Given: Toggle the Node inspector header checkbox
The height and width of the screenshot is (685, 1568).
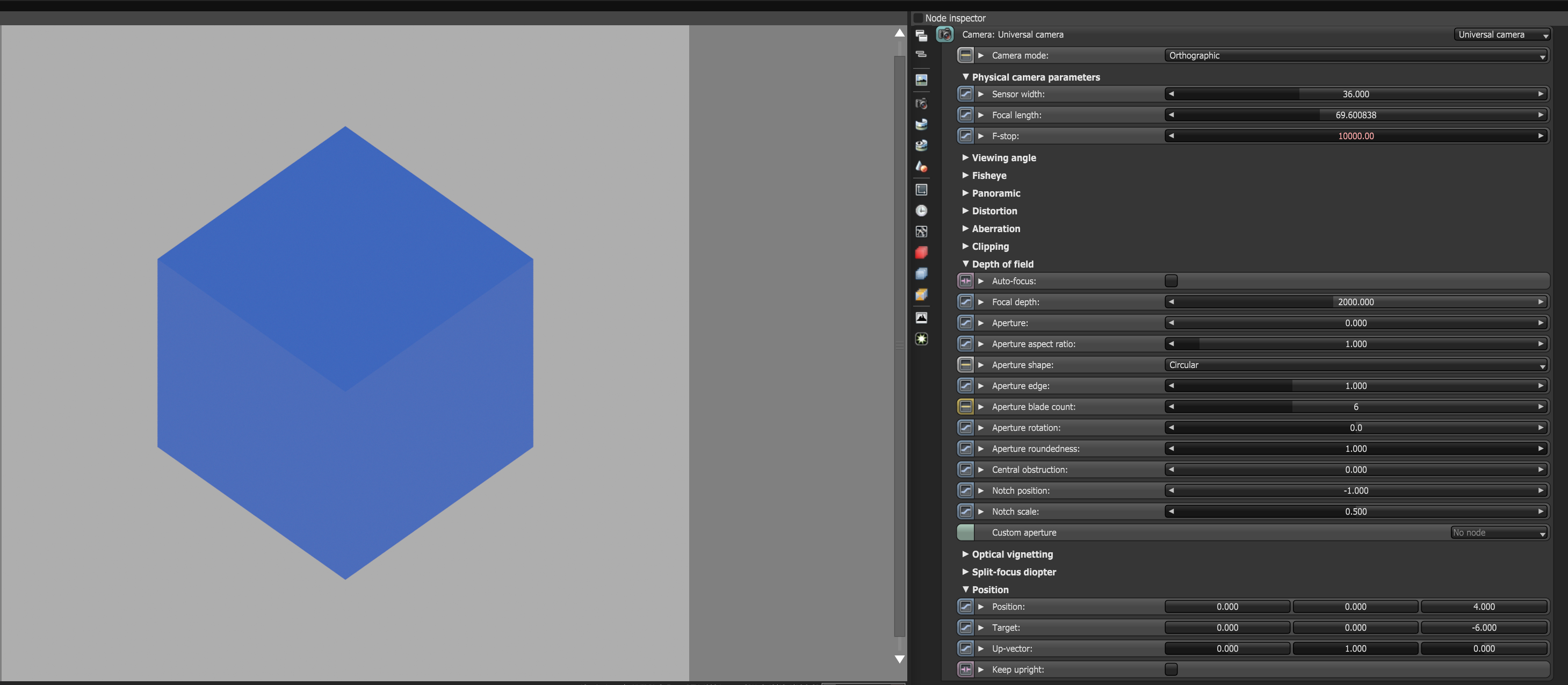Looking at the screenshot, I should 918,18.
